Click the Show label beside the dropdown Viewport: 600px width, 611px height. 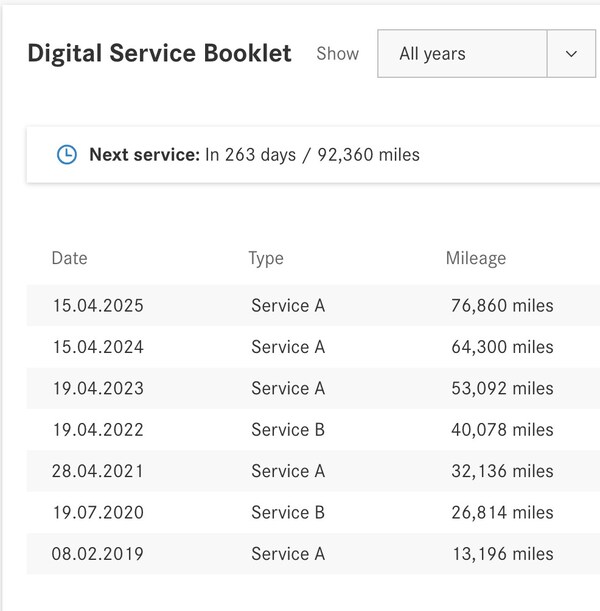(337, 54)
